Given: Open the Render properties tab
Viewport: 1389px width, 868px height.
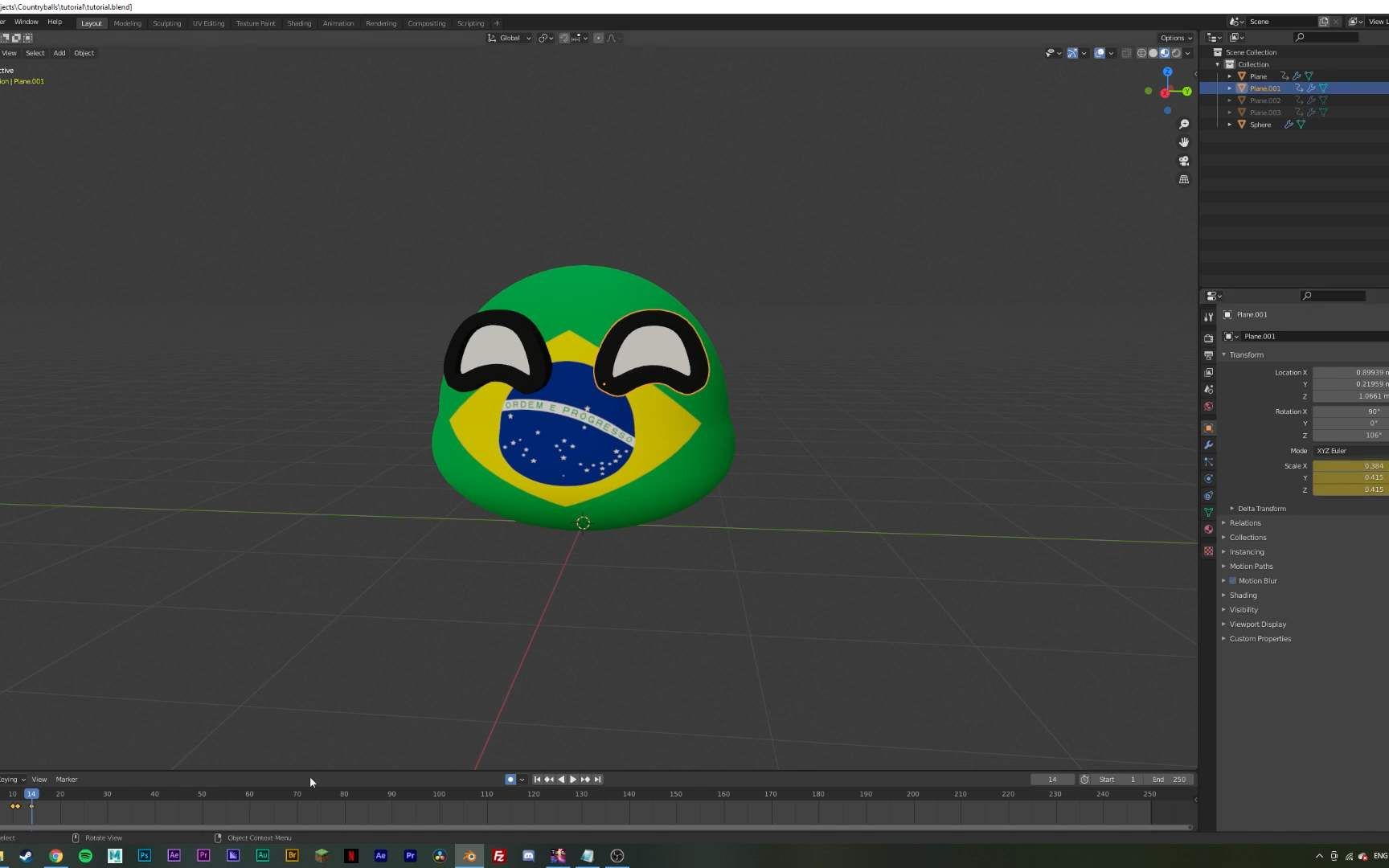Looking at the screenshot, I should pyautogui.click(x=1208, y=338).
